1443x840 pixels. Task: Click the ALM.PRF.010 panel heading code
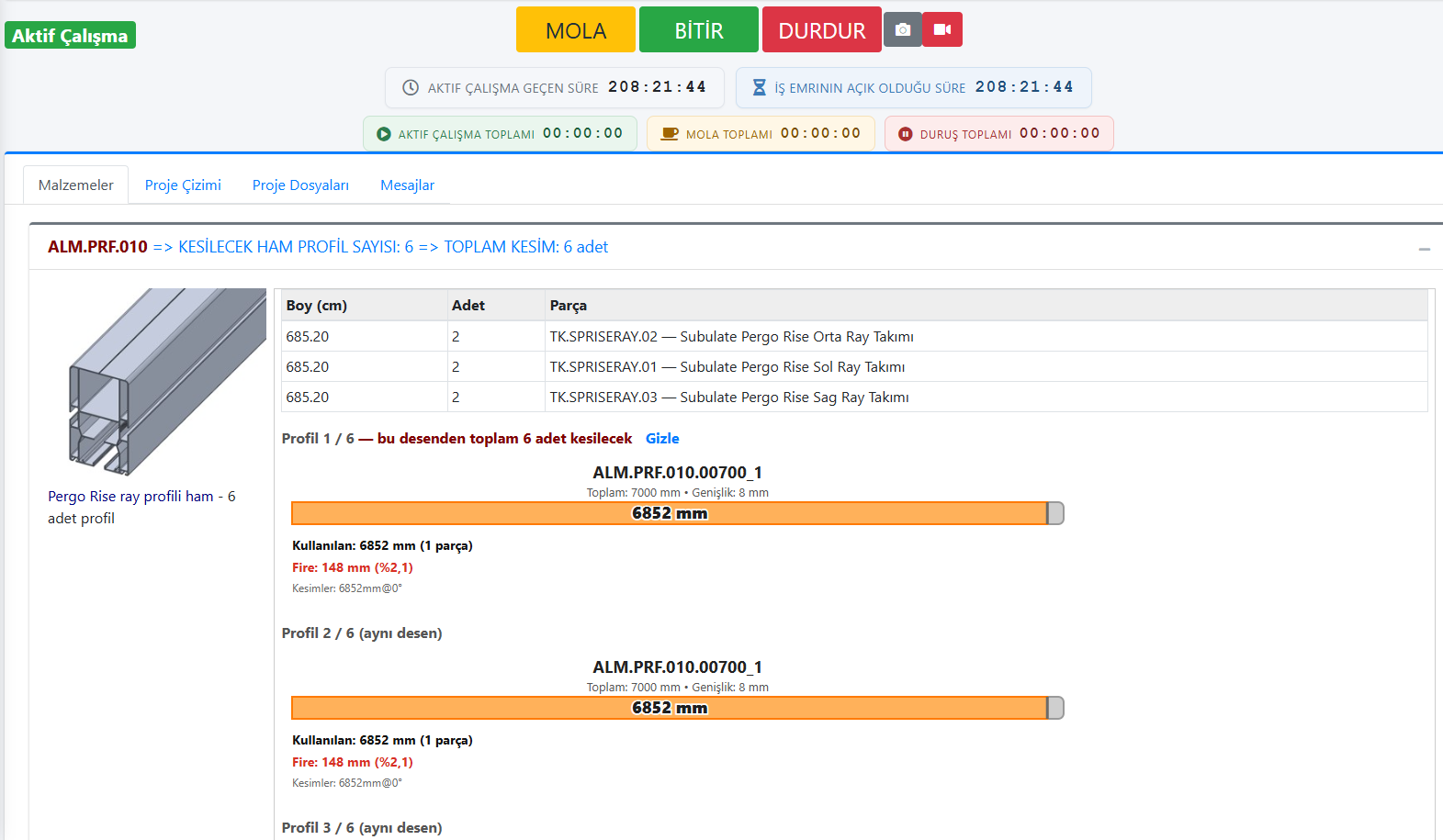point(97,247)
